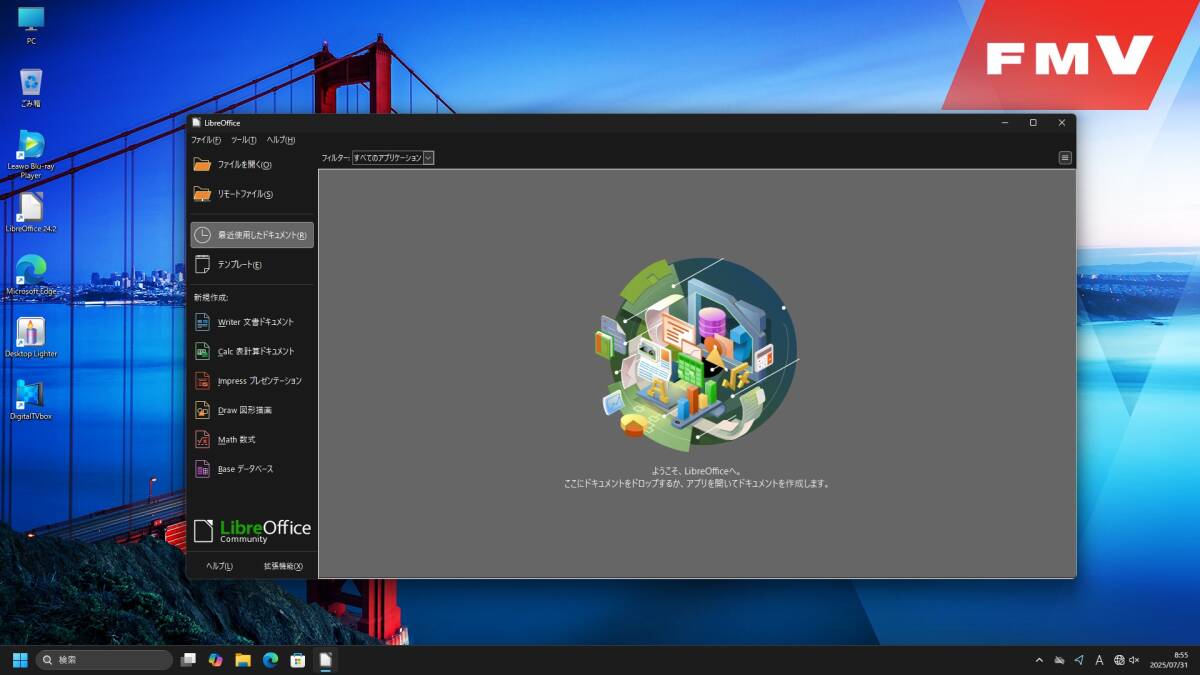Viewport: 1200px width, 675px height.
Task: Start a new Impress プレゼンテーション
Action: 258,381
